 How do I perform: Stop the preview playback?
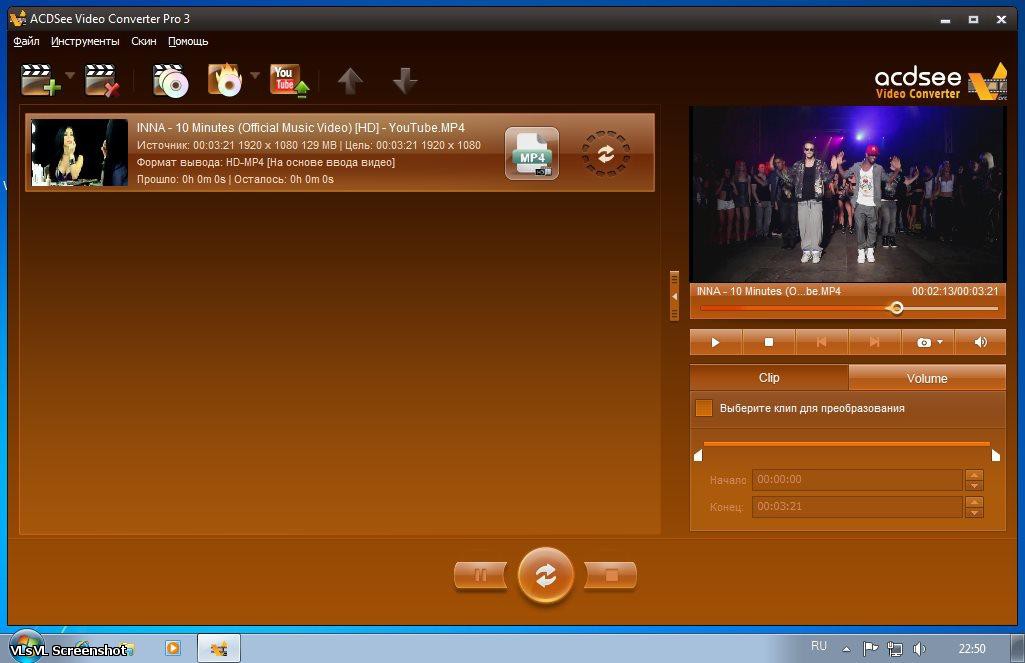pos(769,342)
